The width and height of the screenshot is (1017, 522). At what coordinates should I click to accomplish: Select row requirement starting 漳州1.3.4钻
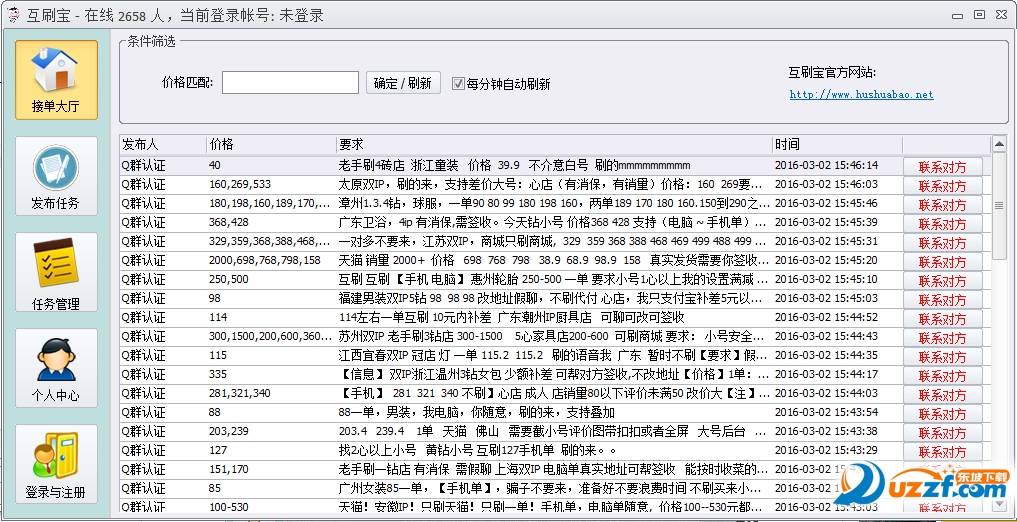tap(553, 203)
